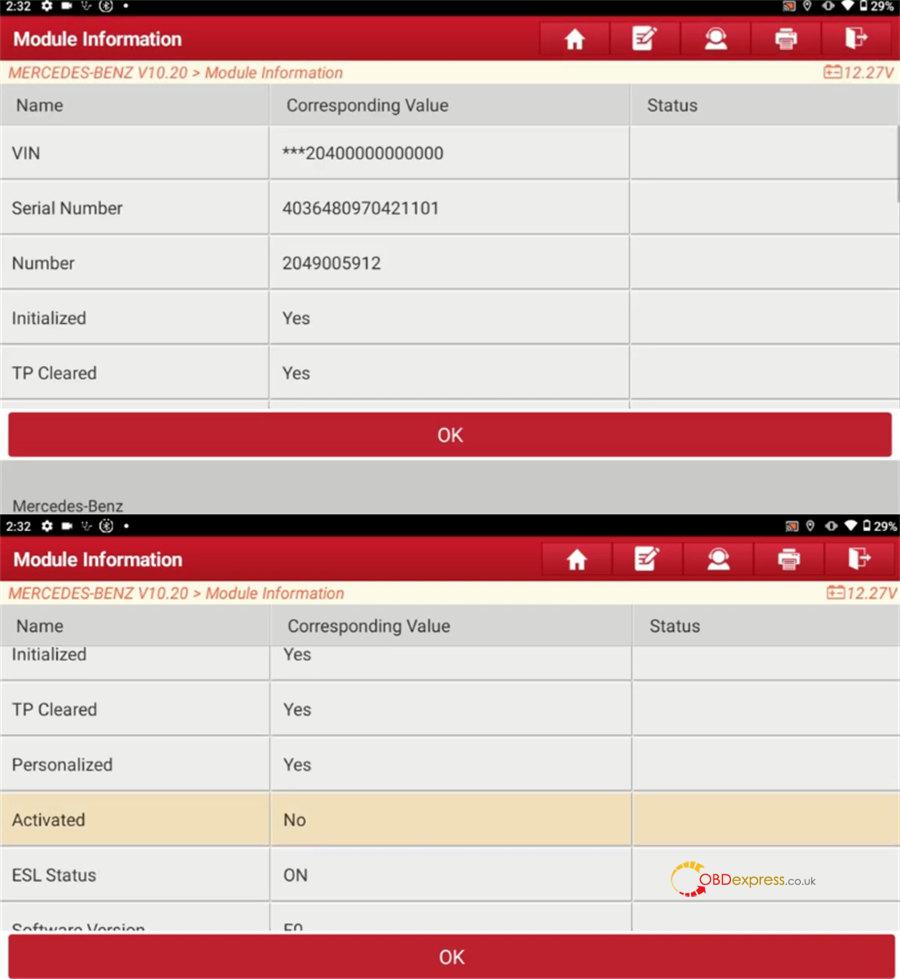
Task: Tap the Serial Number value 4036480970421101
Action: (361, 209)
